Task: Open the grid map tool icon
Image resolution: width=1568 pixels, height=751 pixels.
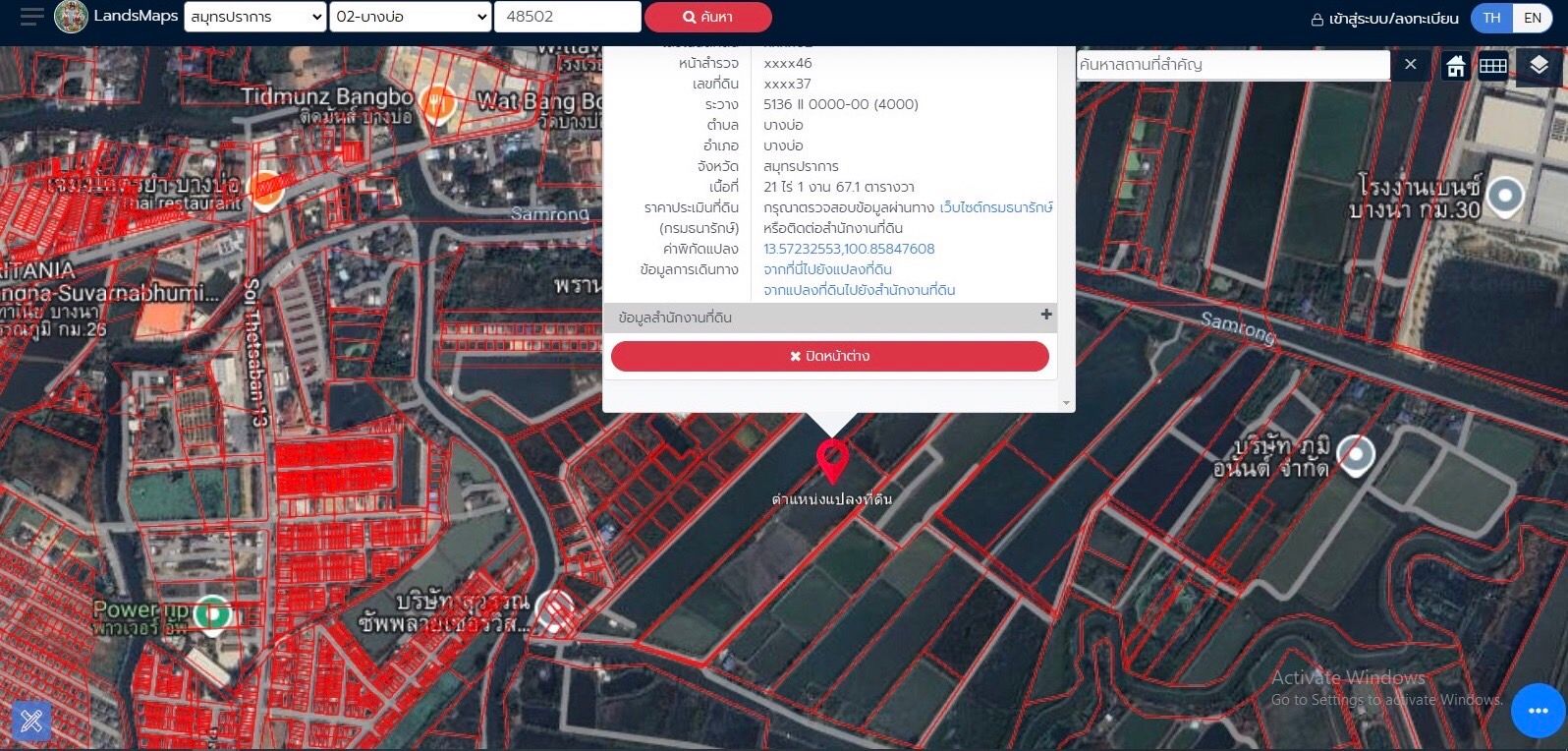Action: click(x=1493, y=66)
